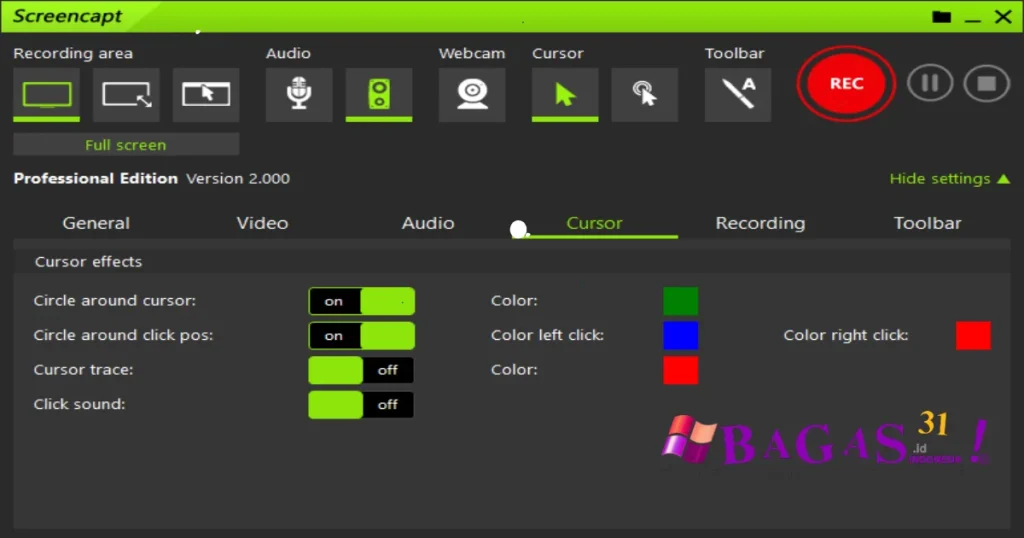Image resolution: width=1024 pixels, height=538 pixels.
Task: Open recordings folder icon in title bar
Action: pyautogui.click(x=941, y=17)
